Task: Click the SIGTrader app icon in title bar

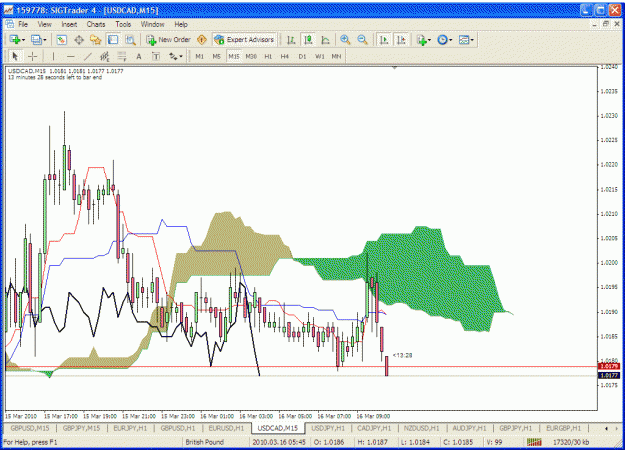Action: 9,10
